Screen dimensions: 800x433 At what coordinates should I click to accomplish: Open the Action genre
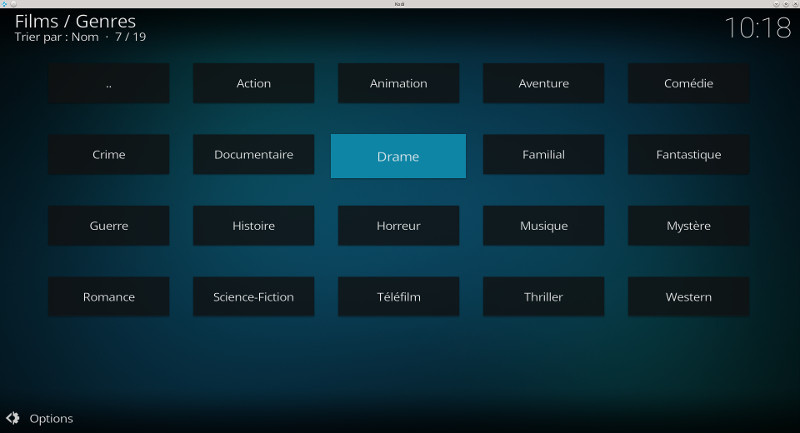(253, 84)
